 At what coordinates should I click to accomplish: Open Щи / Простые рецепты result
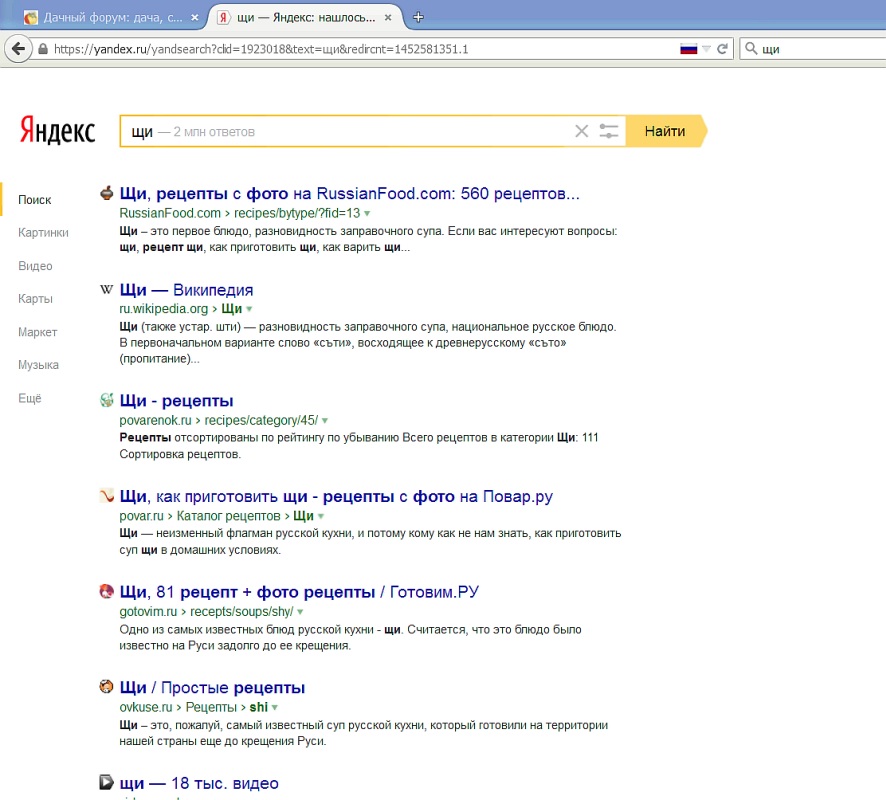pos(212,688)
